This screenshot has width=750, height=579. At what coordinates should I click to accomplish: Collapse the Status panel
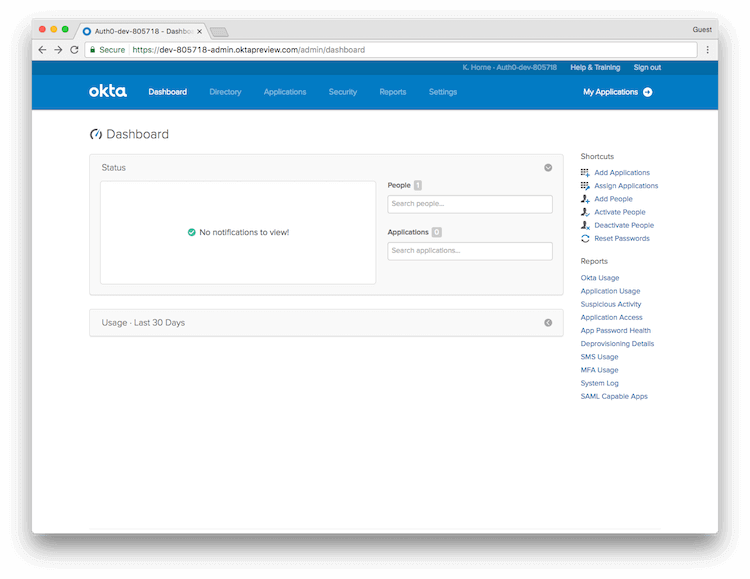click(548, 168)
